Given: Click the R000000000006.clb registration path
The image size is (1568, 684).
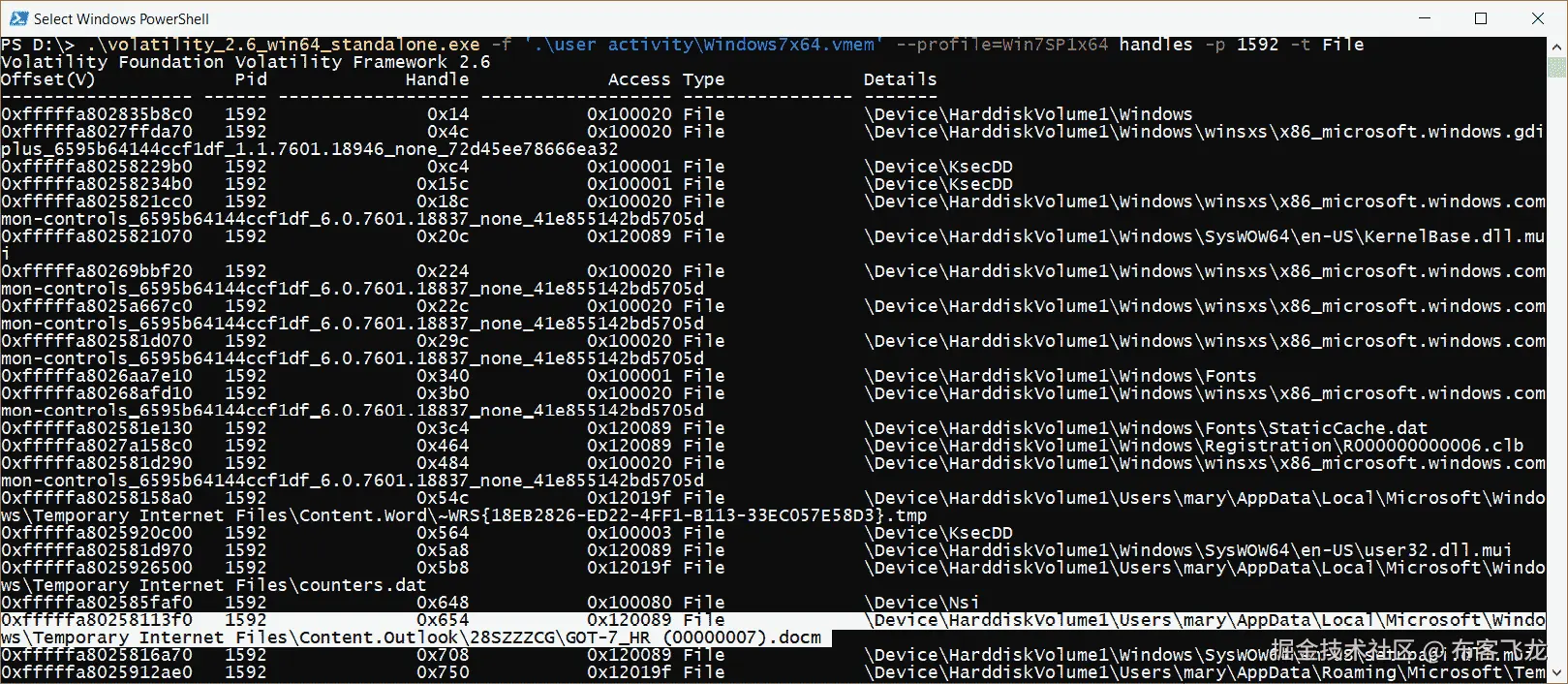Looking at the screenshot, I should (x=1194, y=446).
